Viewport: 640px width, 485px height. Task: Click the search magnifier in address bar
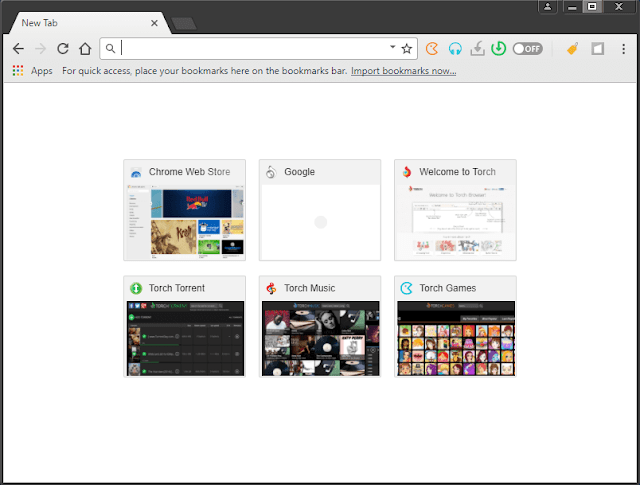[x=110, y=49]
